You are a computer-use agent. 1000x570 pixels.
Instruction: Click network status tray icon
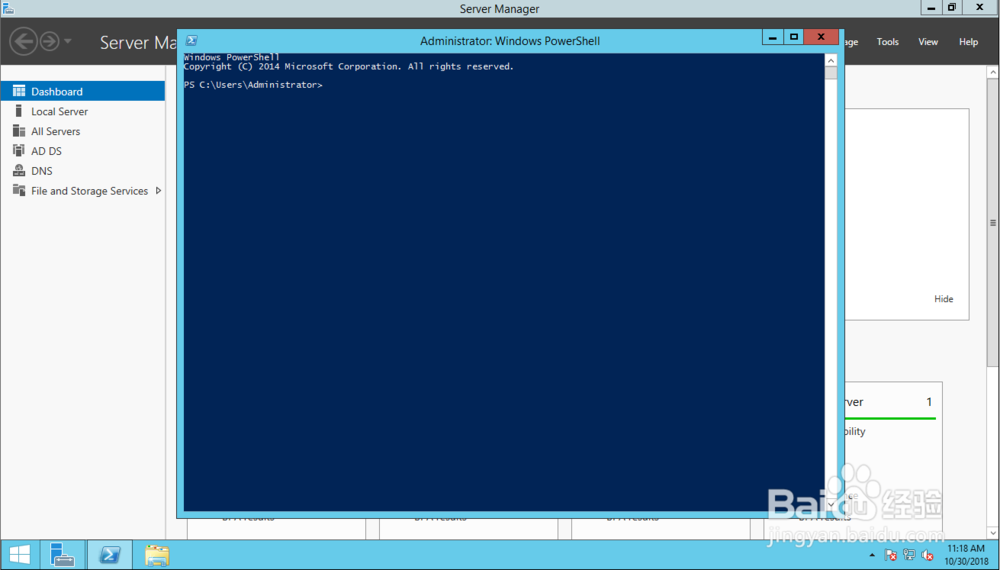coord(909,555)
